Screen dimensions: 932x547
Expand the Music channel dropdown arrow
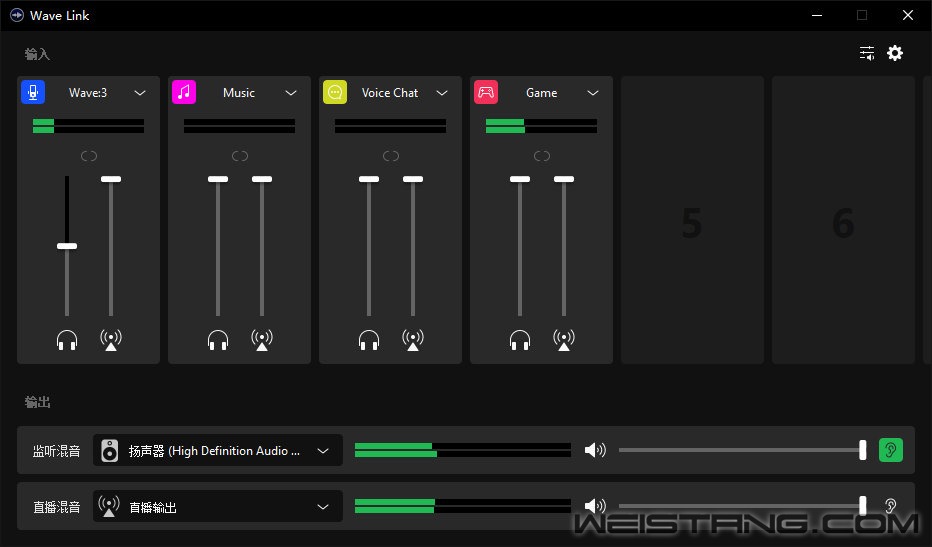coord(291,93)
